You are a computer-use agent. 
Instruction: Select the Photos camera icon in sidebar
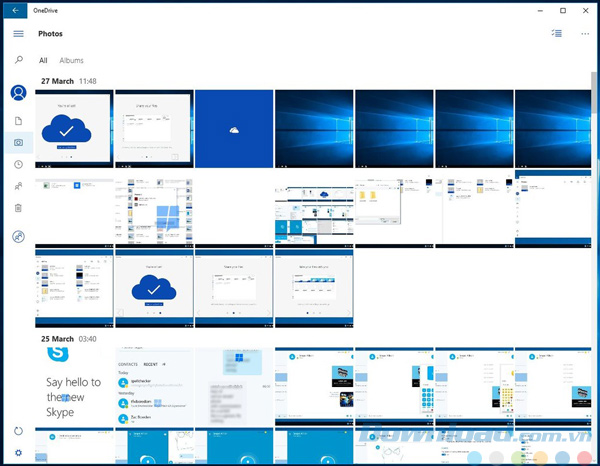[x=18, y=143]
